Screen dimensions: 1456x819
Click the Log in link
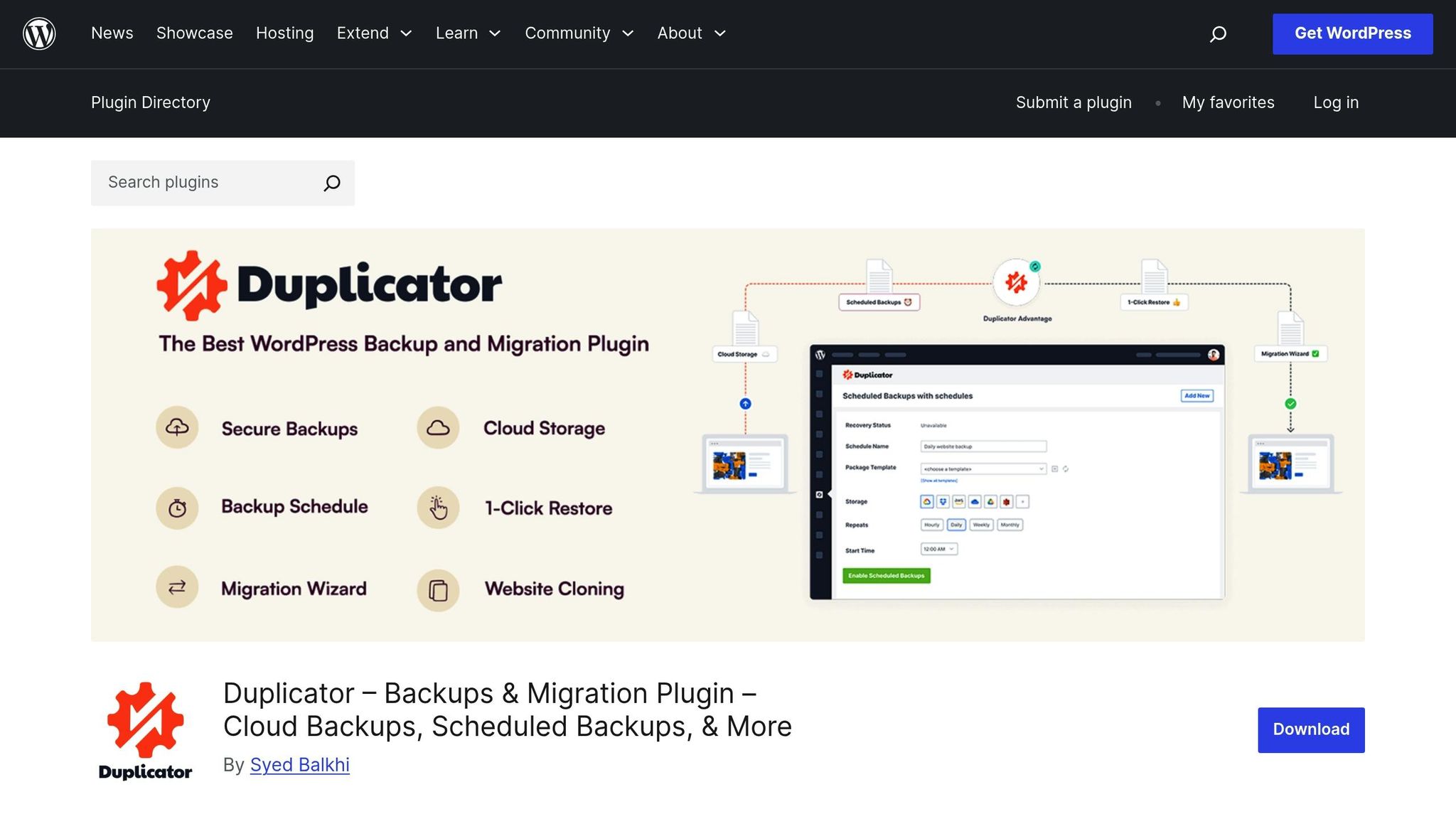click(x=1336, y=102)
